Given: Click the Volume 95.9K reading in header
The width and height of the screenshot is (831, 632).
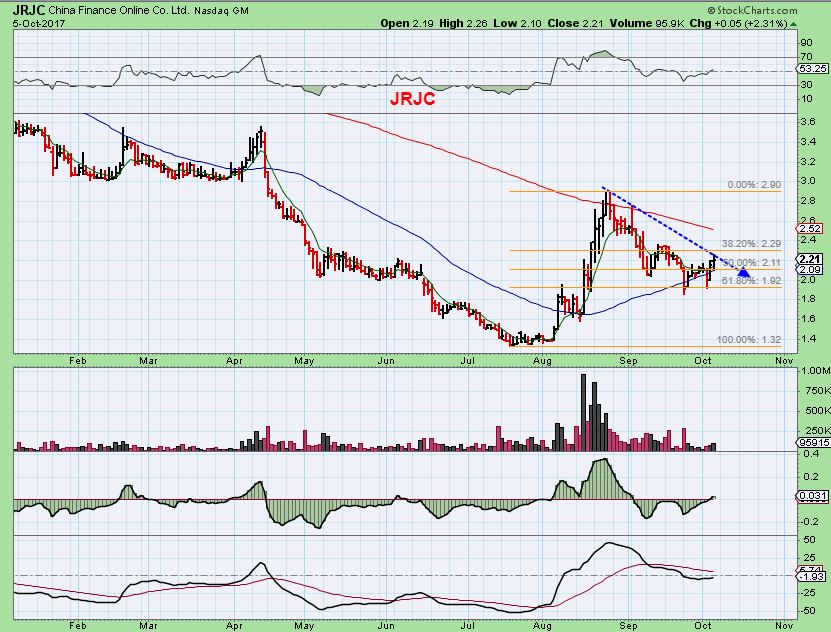Looking at the screenshot, I should click(x=647, y=23).
